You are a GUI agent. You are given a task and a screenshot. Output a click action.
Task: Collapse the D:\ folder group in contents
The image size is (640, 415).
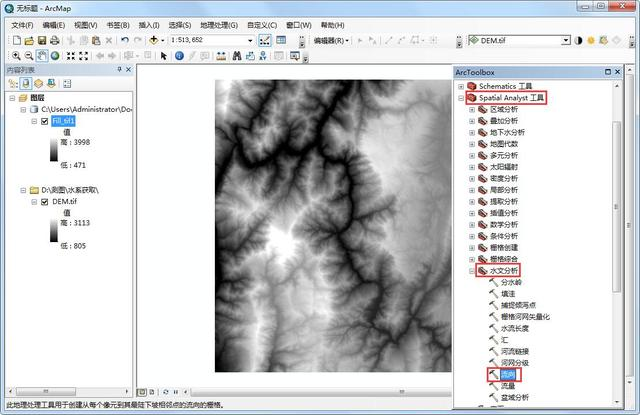point(23,190)
